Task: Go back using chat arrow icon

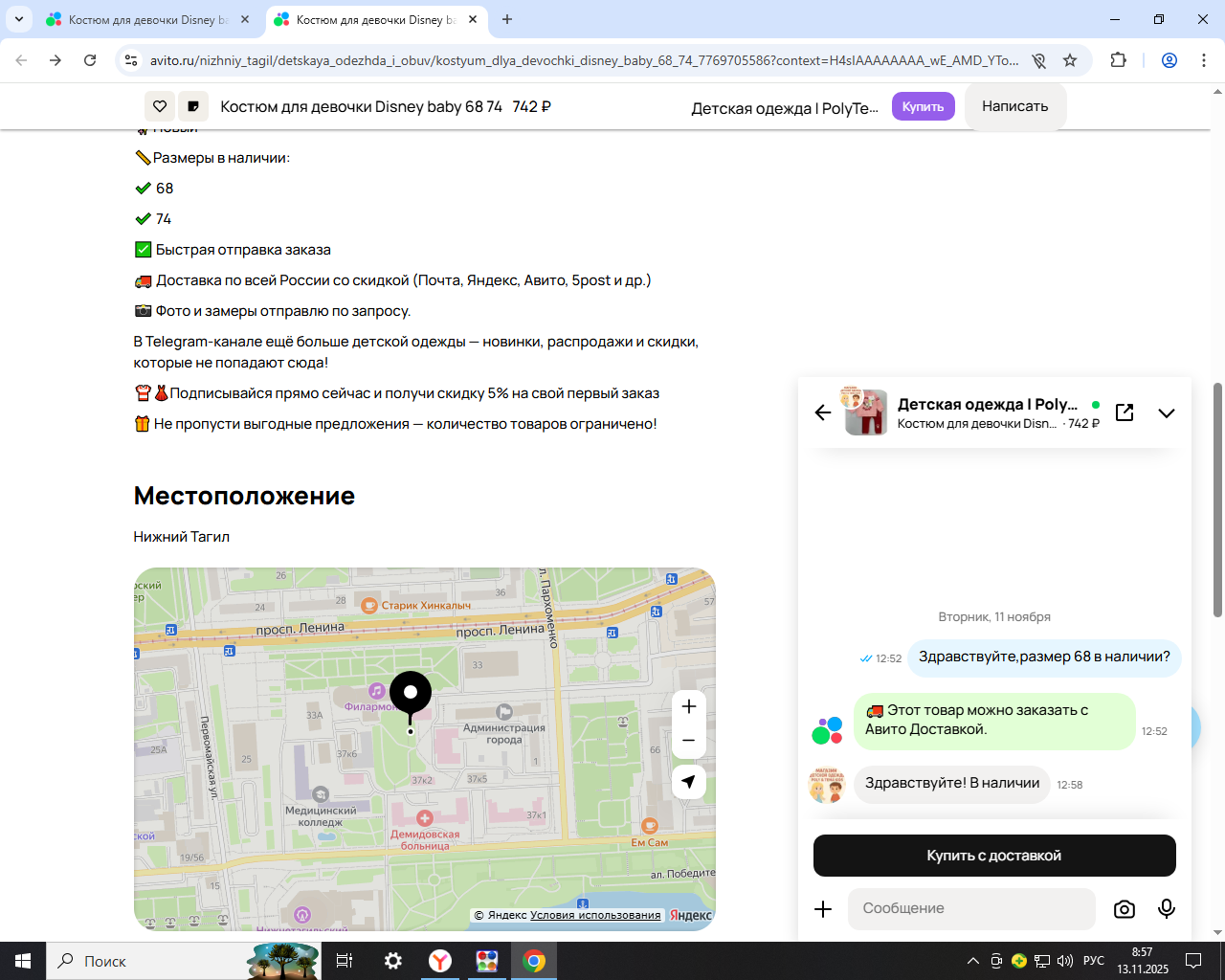Action: click(x=823, y=412)
